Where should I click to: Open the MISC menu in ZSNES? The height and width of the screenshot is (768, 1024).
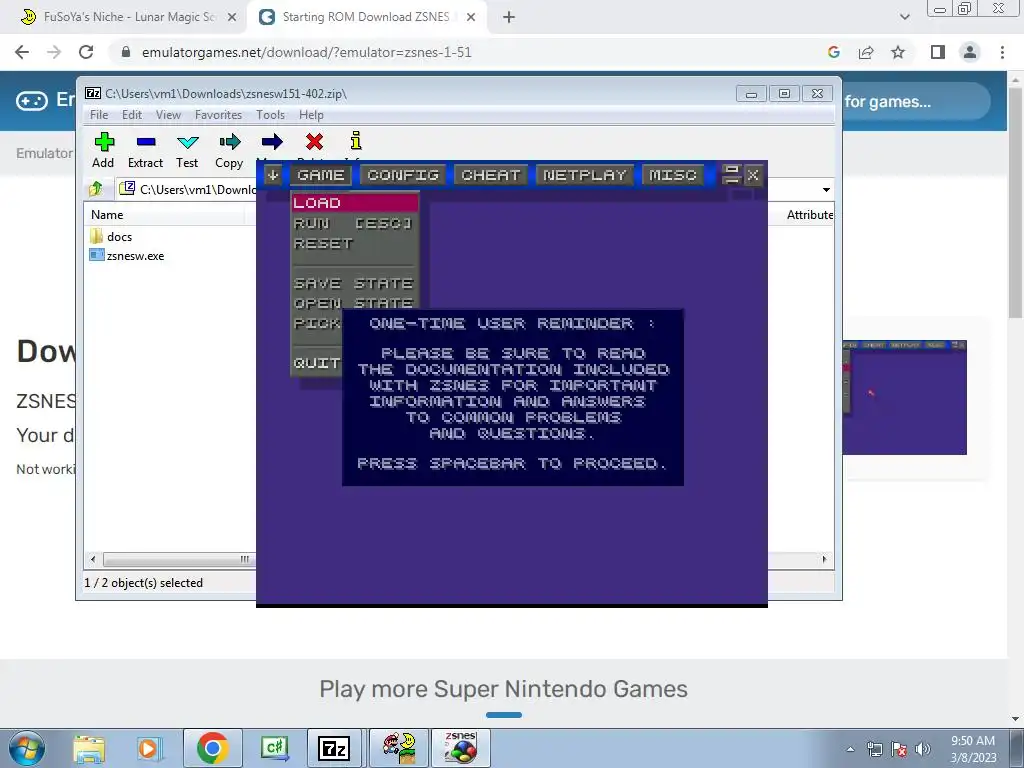pos(673,175)
